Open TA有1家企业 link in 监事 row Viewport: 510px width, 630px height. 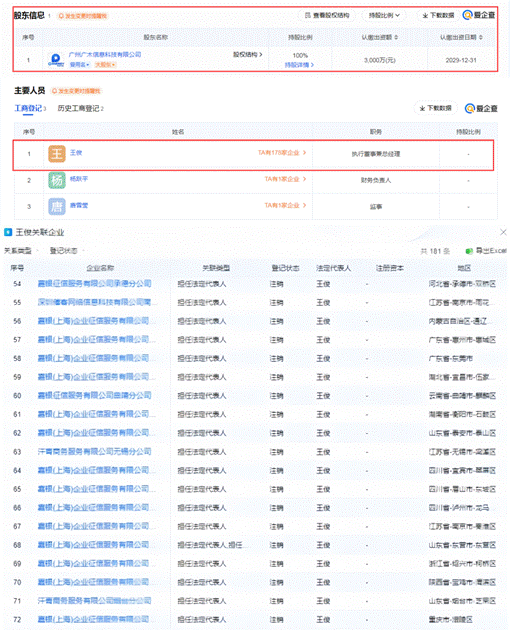point(285,205)
